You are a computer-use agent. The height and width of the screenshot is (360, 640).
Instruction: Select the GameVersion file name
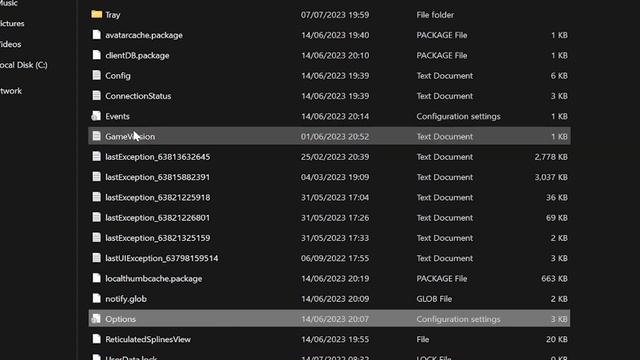click(130, 137)
